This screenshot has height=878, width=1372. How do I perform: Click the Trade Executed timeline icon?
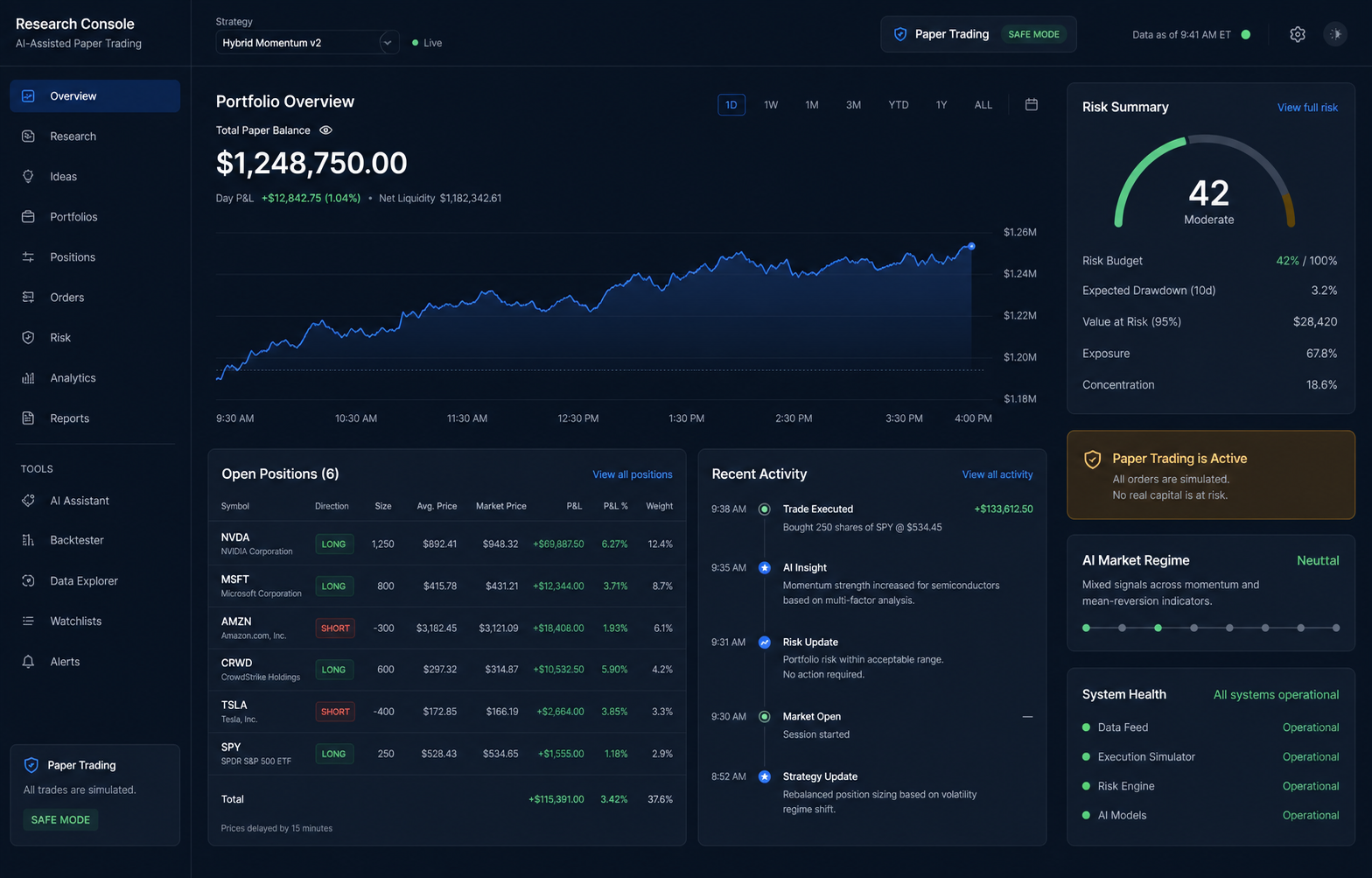(764, 509)
